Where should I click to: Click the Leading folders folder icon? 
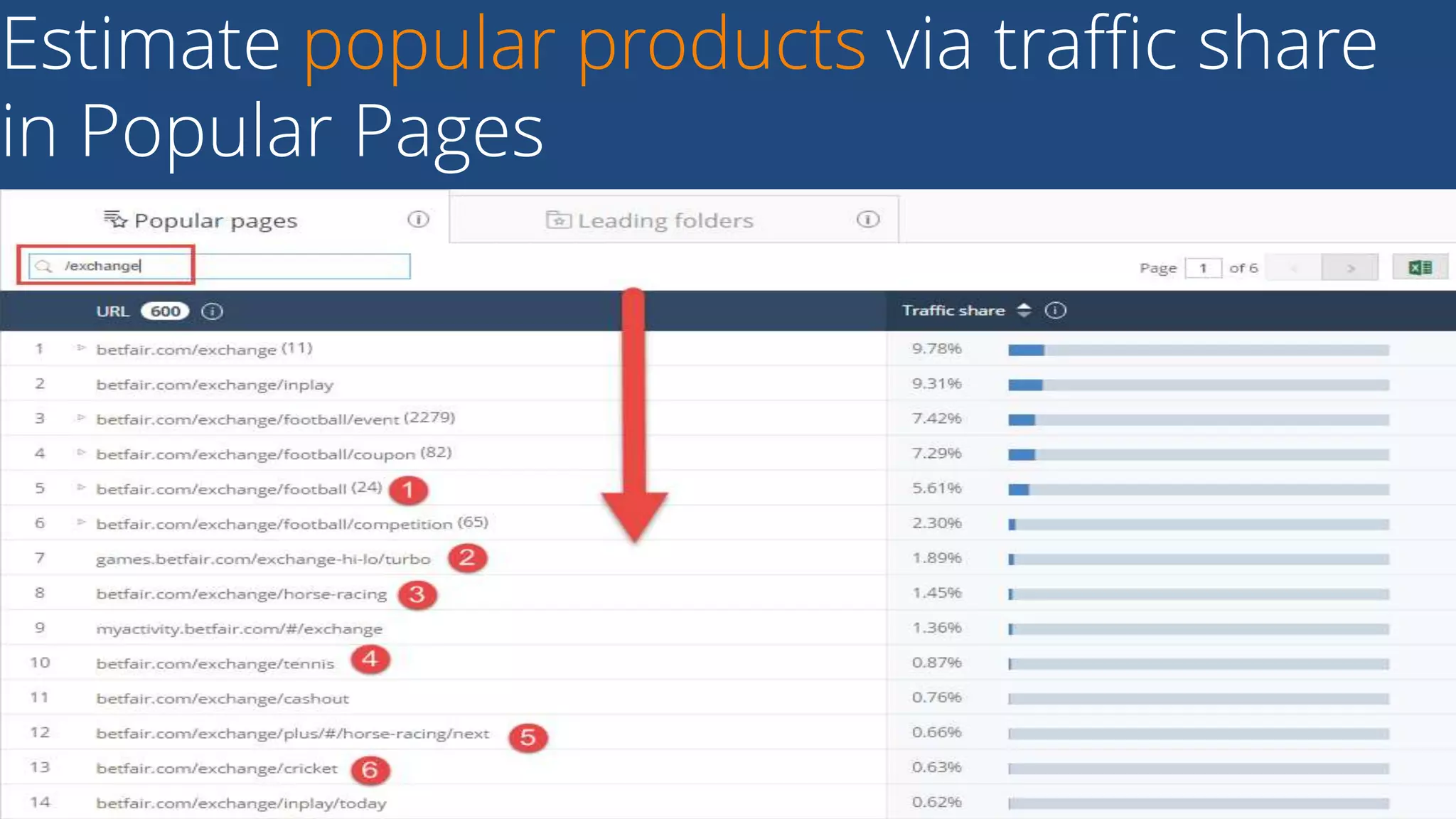tap(558, 220)
